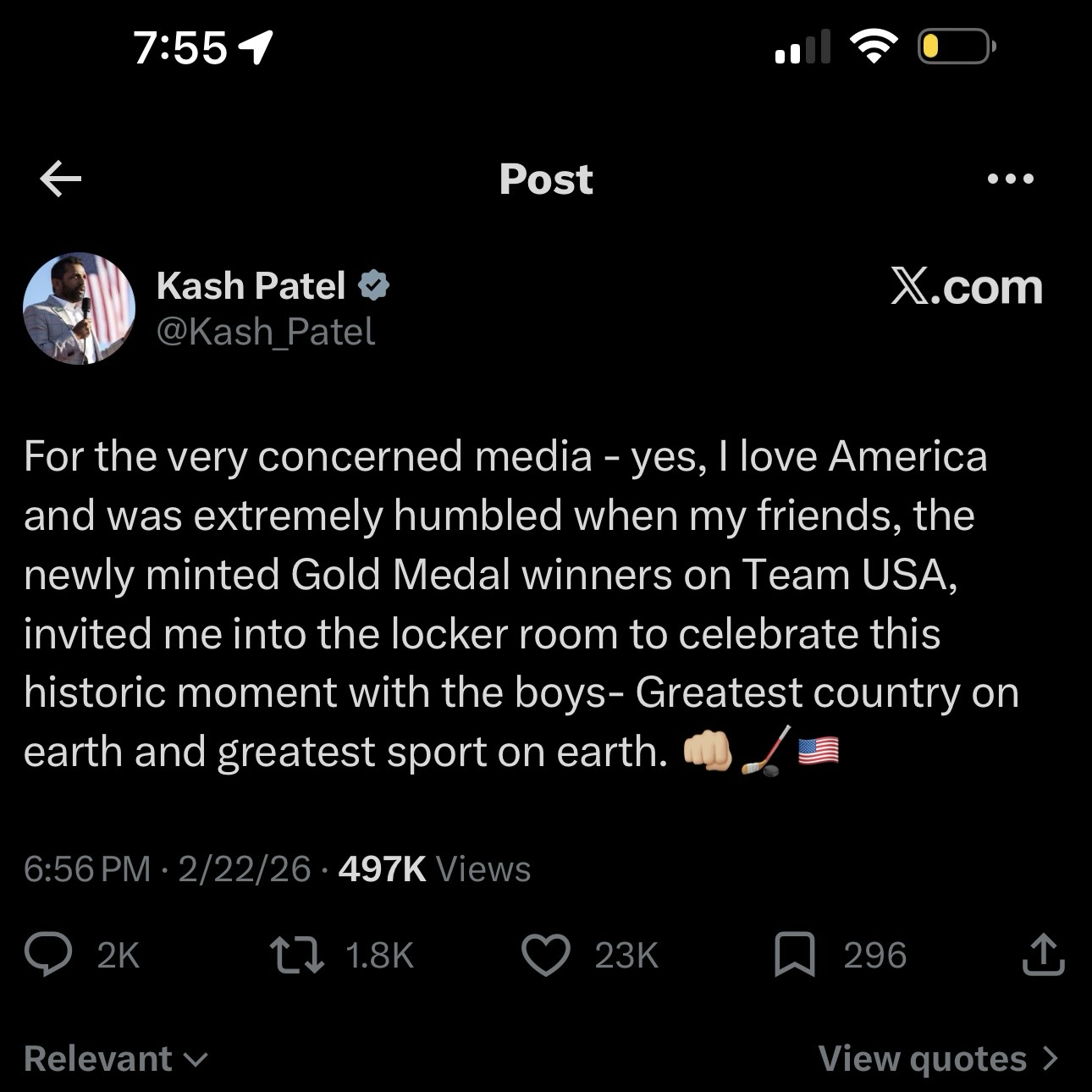Tap the Post header title
This screenshot has height=1092, width=1092.
[x=546, y=179]
